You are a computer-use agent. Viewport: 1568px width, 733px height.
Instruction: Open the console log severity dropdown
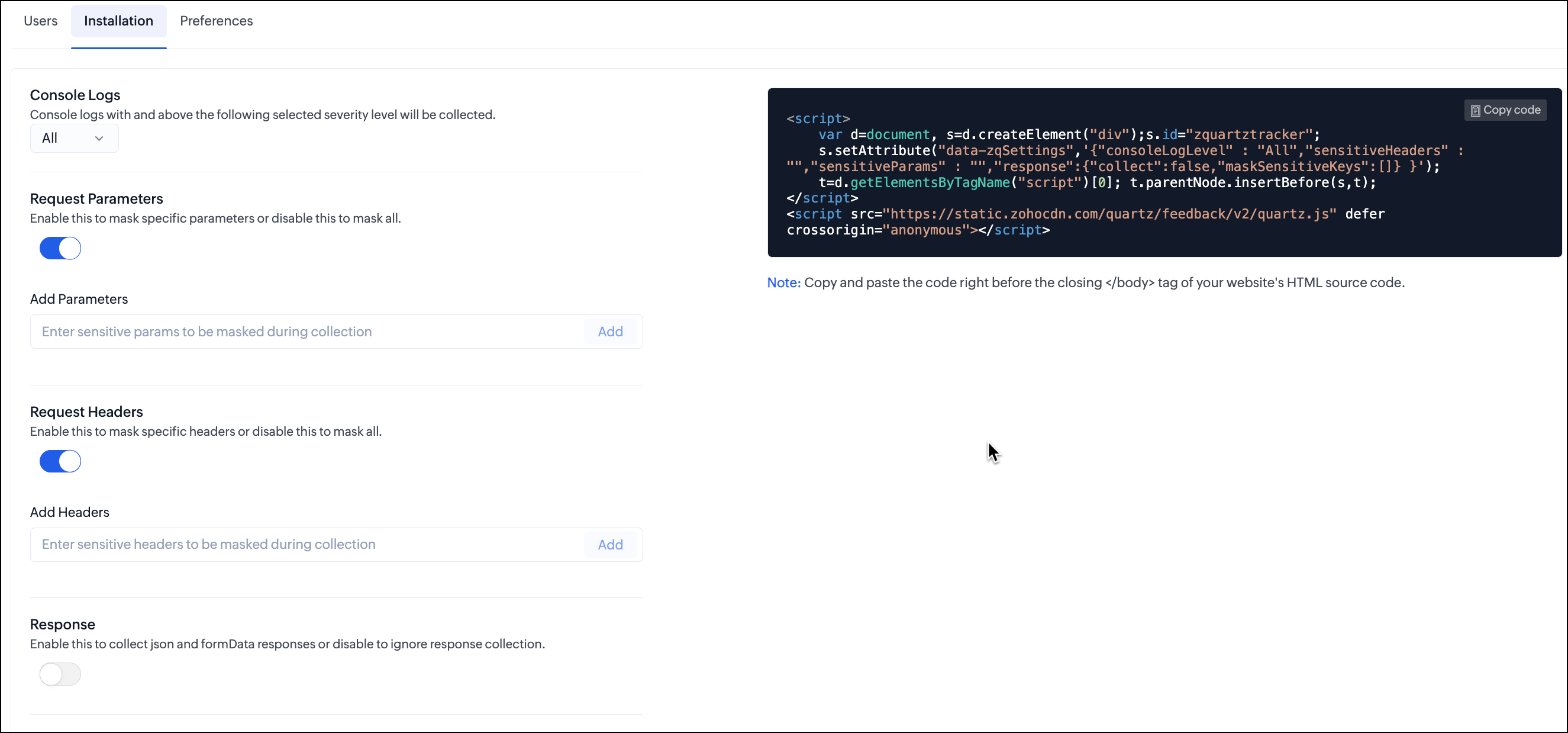[73, 139]
